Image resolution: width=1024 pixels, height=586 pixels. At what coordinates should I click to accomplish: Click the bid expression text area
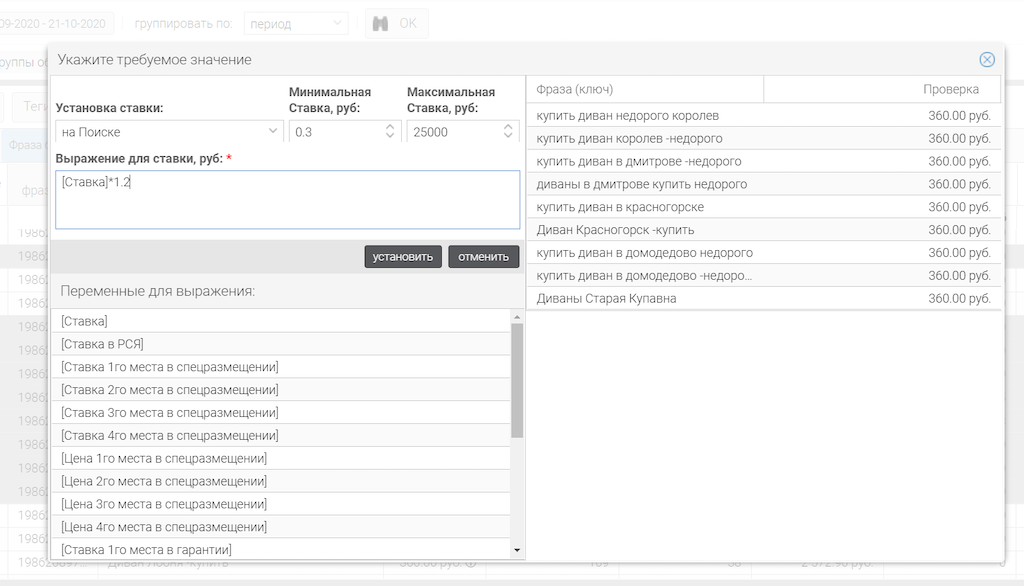tap(287, 200)
